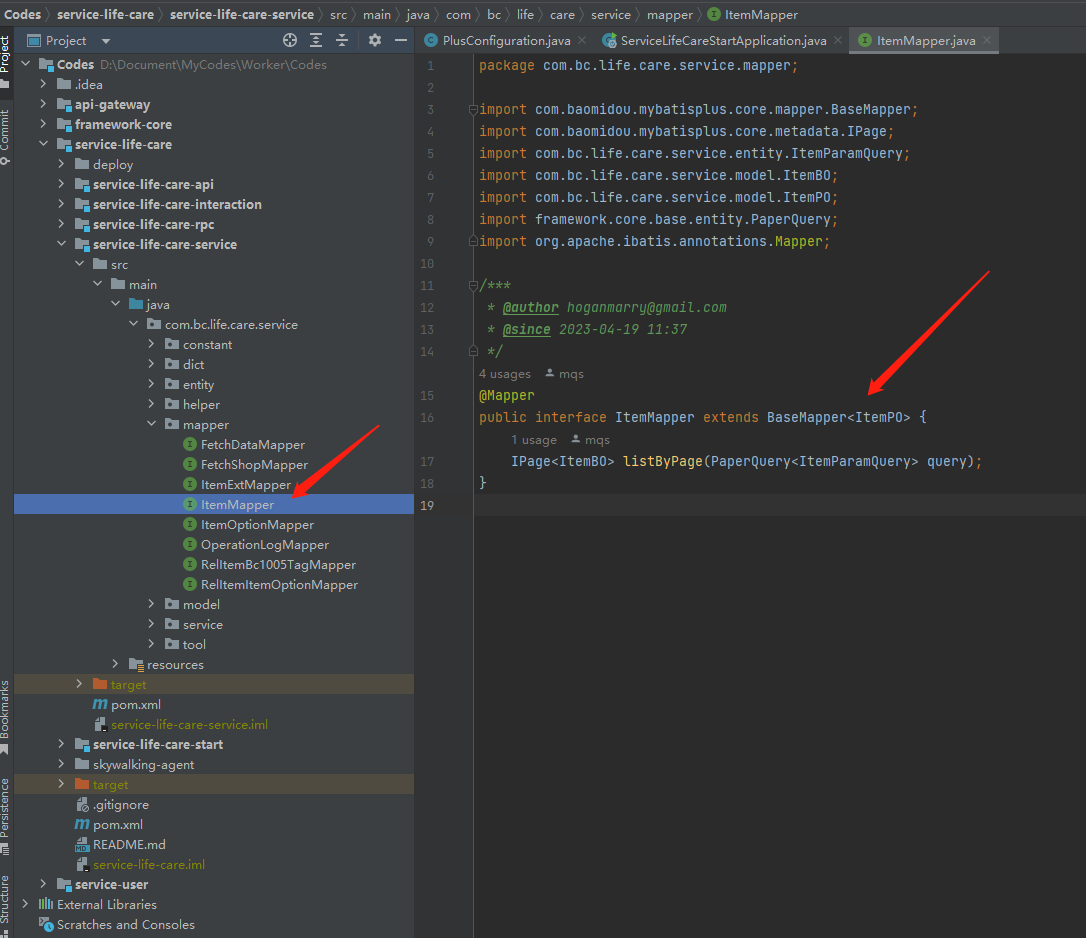Click the .gitignore file icon
The image size is (1086, 938).
click(x=82, y=805)
